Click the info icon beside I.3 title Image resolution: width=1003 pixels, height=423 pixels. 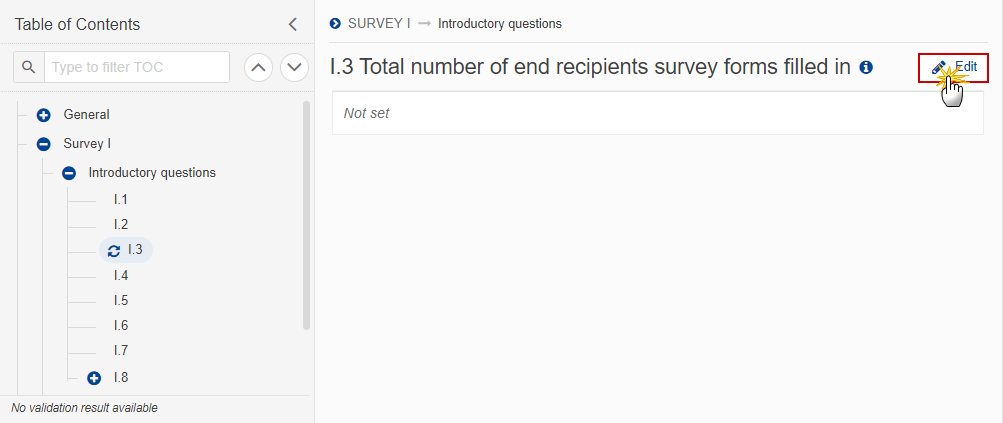(866, 67)
